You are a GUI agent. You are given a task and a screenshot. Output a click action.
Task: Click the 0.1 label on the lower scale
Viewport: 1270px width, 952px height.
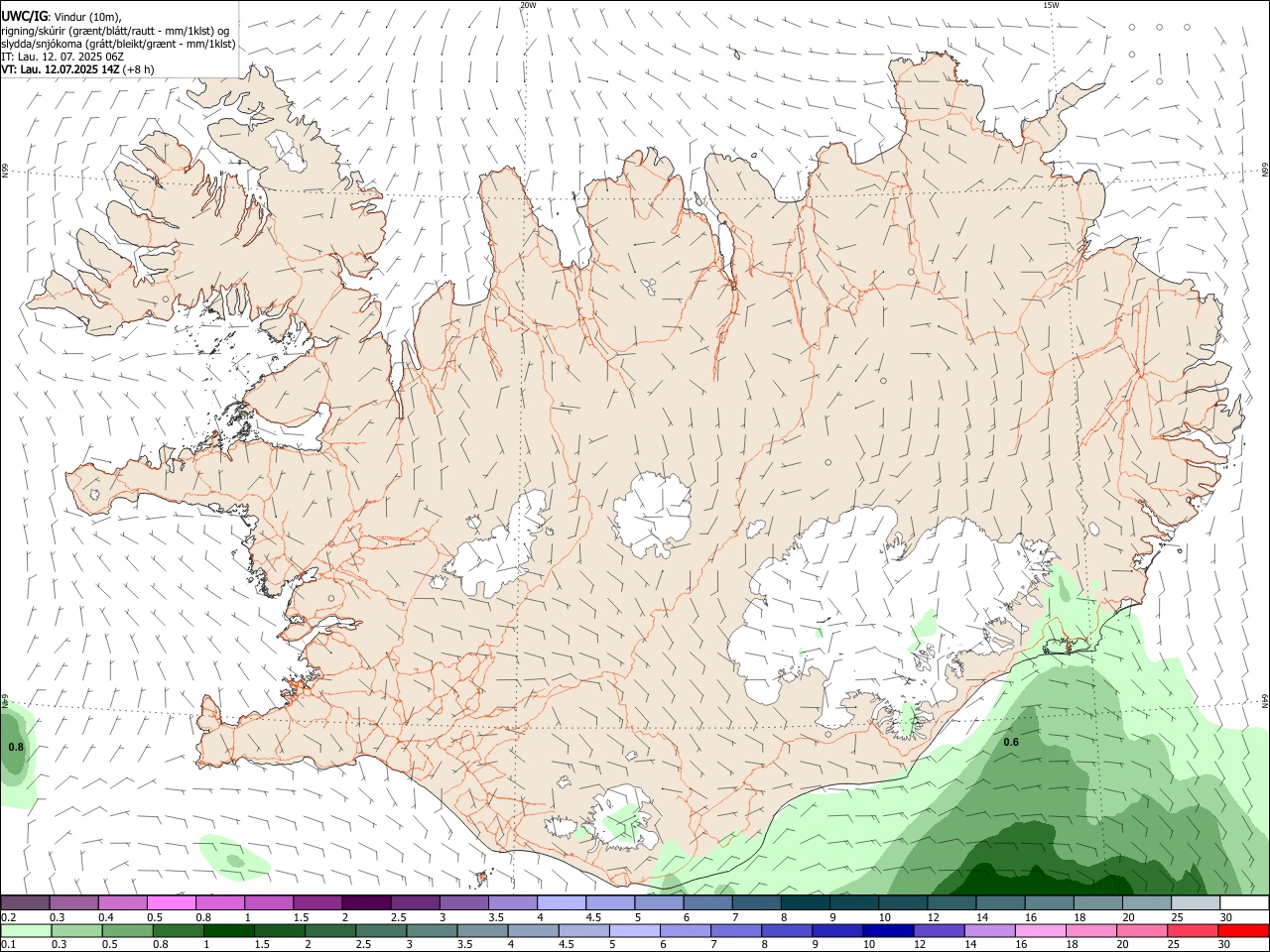click(x=9, y=944)
